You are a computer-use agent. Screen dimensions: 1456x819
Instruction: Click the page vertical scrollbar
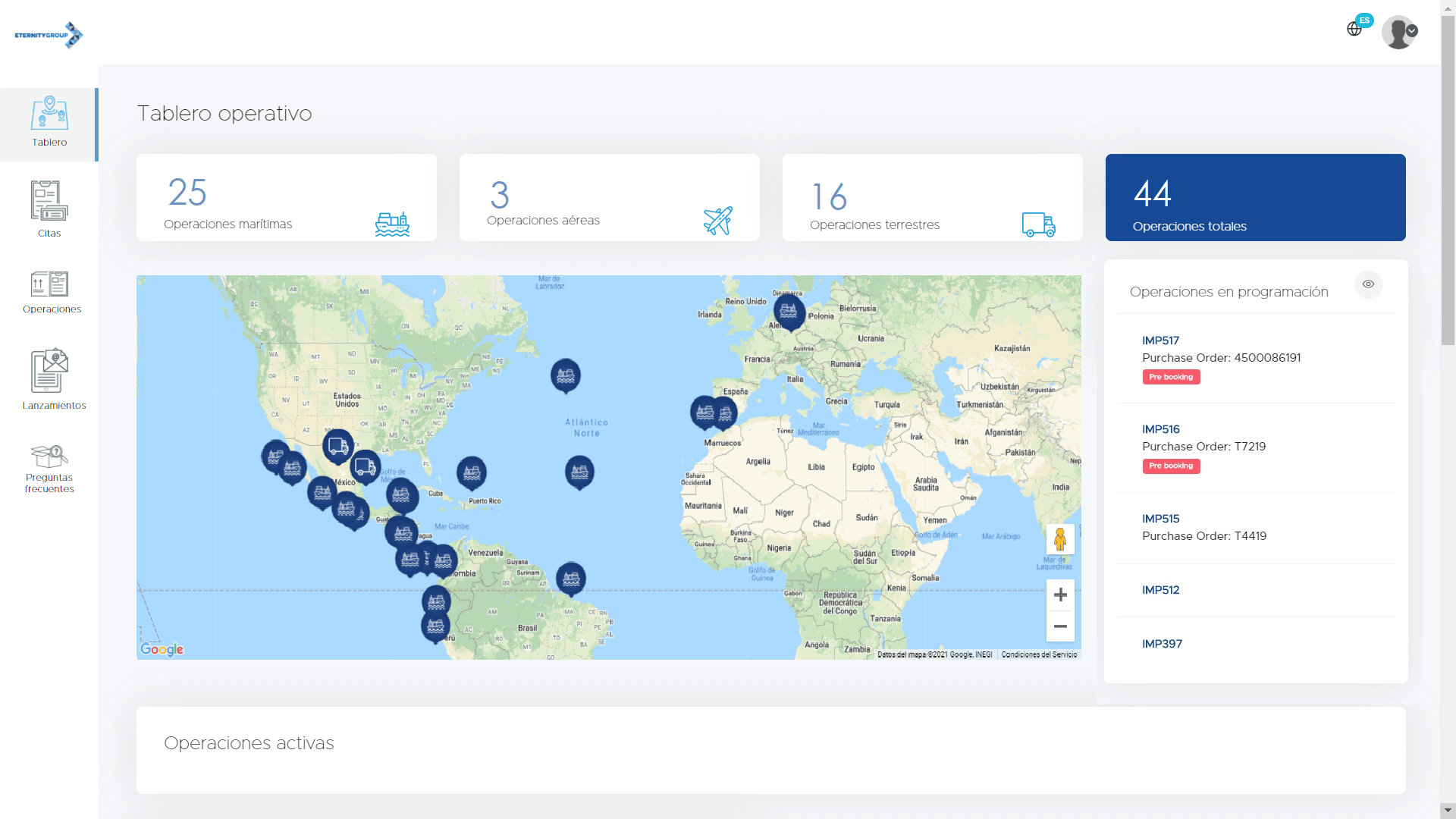coord(1448,180)
